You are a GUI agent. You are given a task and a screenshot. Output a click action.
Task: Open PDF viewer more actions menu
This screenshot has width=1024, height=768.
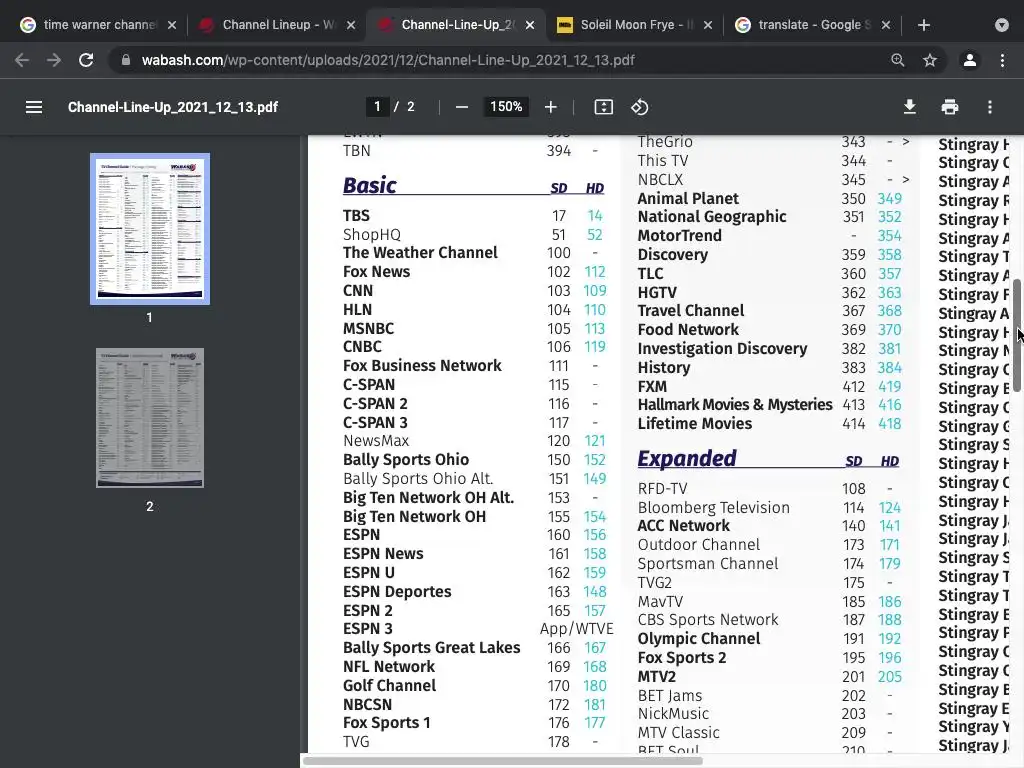[x=990, y=107]
